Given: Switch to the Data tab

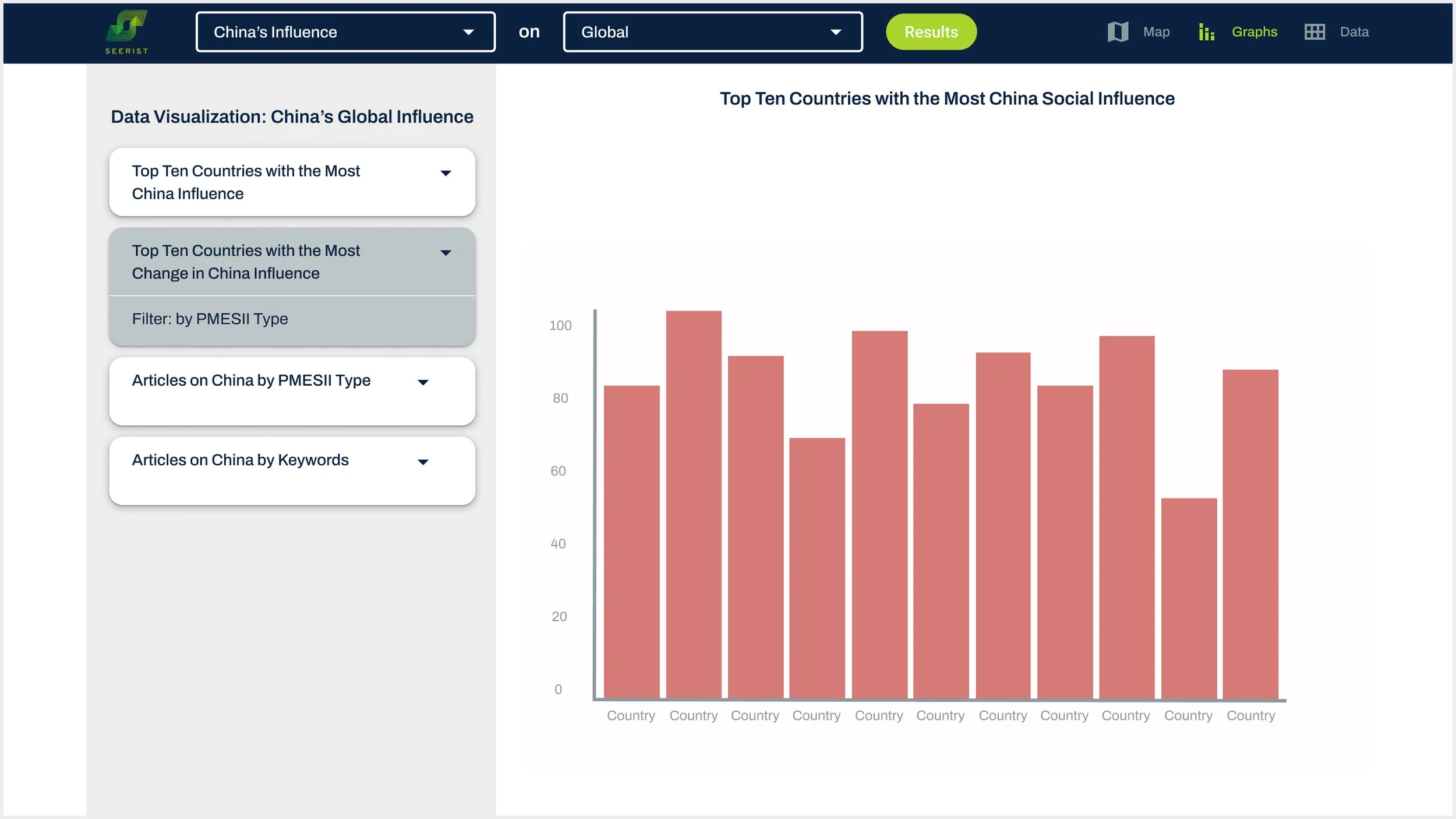Looking at the screenshot, I should point(1353,31).
